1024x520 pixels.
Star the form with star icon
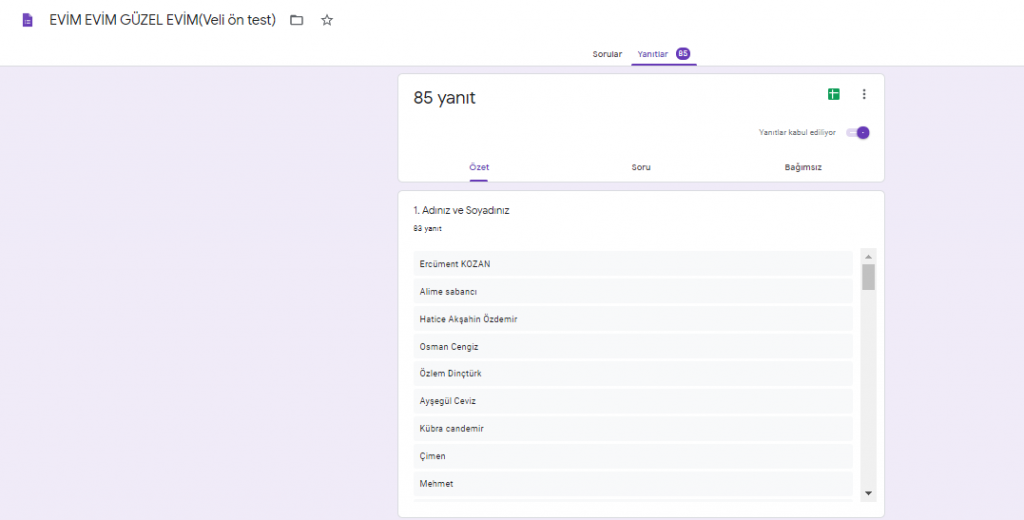pyautogui.click(x=327, y=20)
